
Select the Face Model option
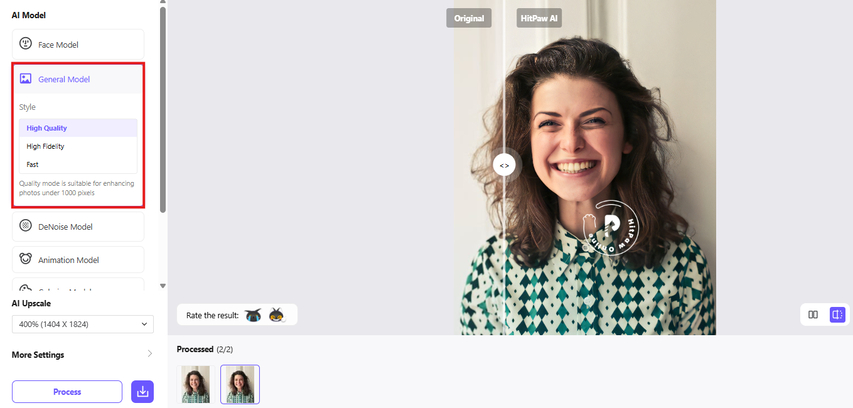(x=78, y=45)
